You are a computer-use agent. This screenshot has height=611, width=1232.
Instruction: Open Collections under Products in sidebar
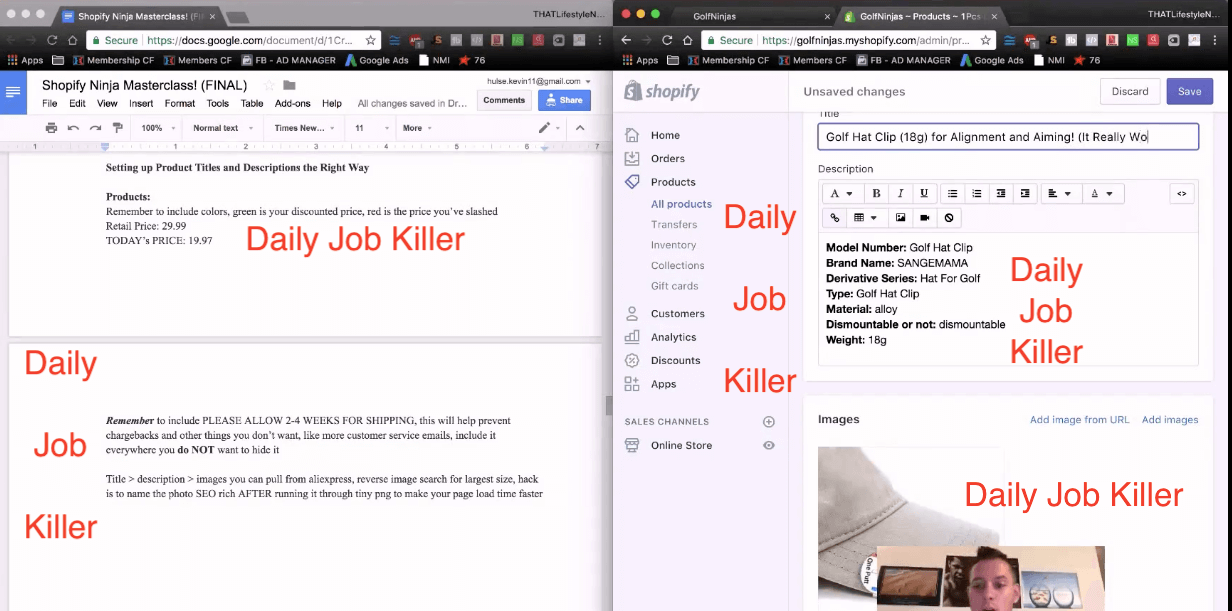click(678, 265)
